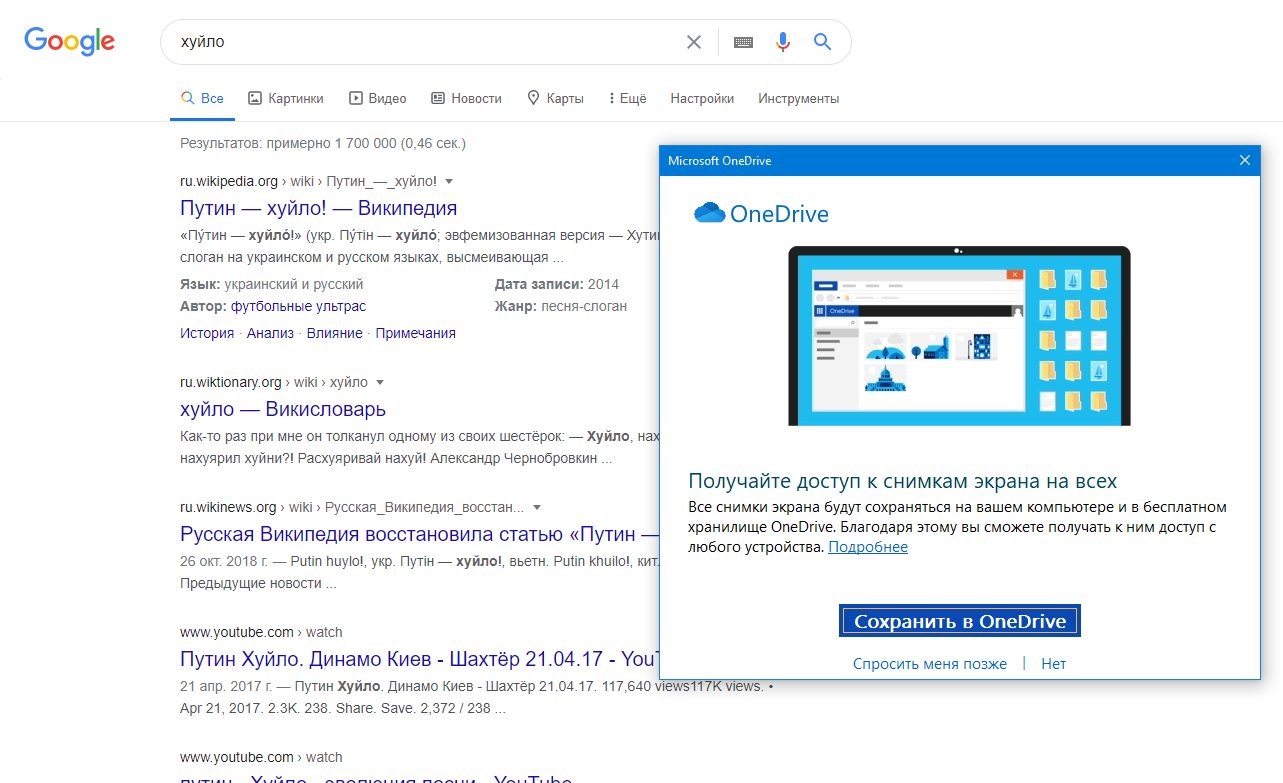Jump to the Влияние section link
Viewport: 1283px width, 783px height.
(335, 333)
